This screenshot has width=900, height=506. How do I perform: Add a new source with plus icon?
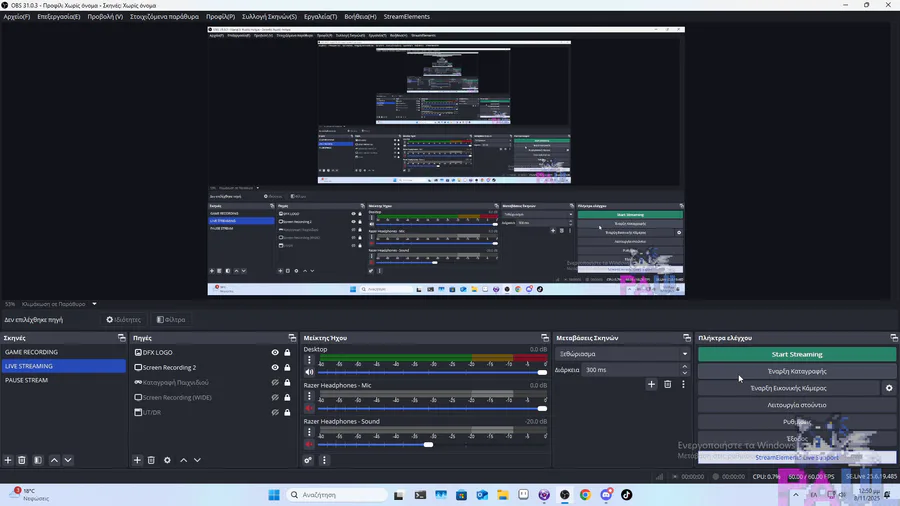[x=137, y=460]
